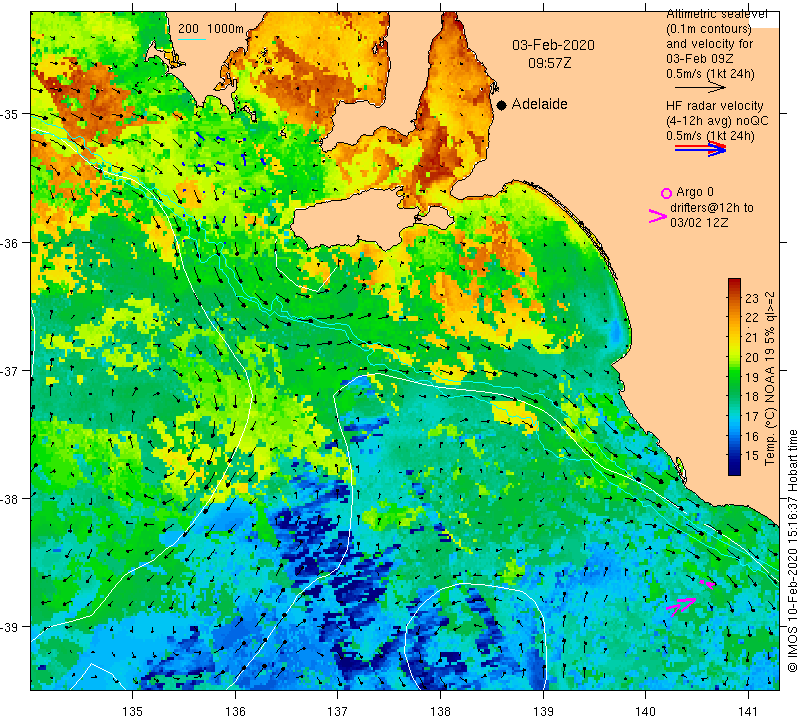Click the latitude label -36
Viewport: 800px width, 720px height.
(x=10, y=243)
